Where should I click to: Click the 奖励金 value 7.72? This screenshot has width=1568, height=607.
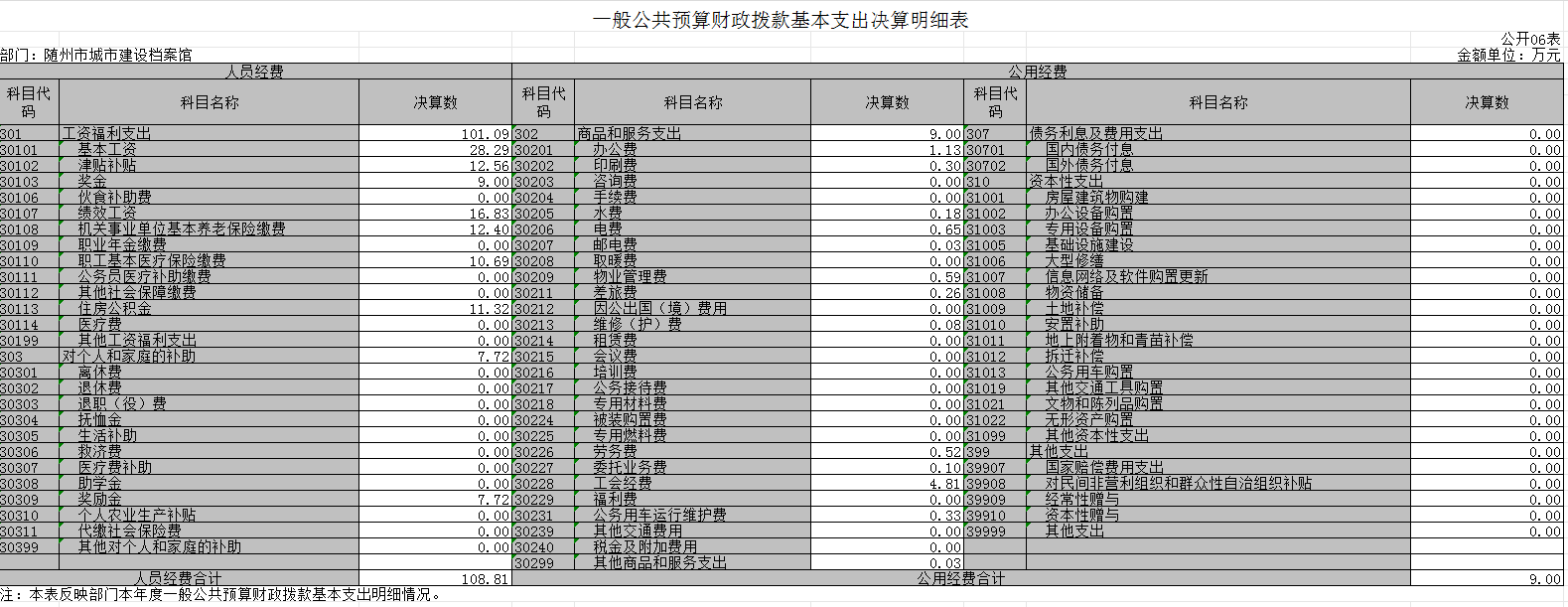(435, 500)
